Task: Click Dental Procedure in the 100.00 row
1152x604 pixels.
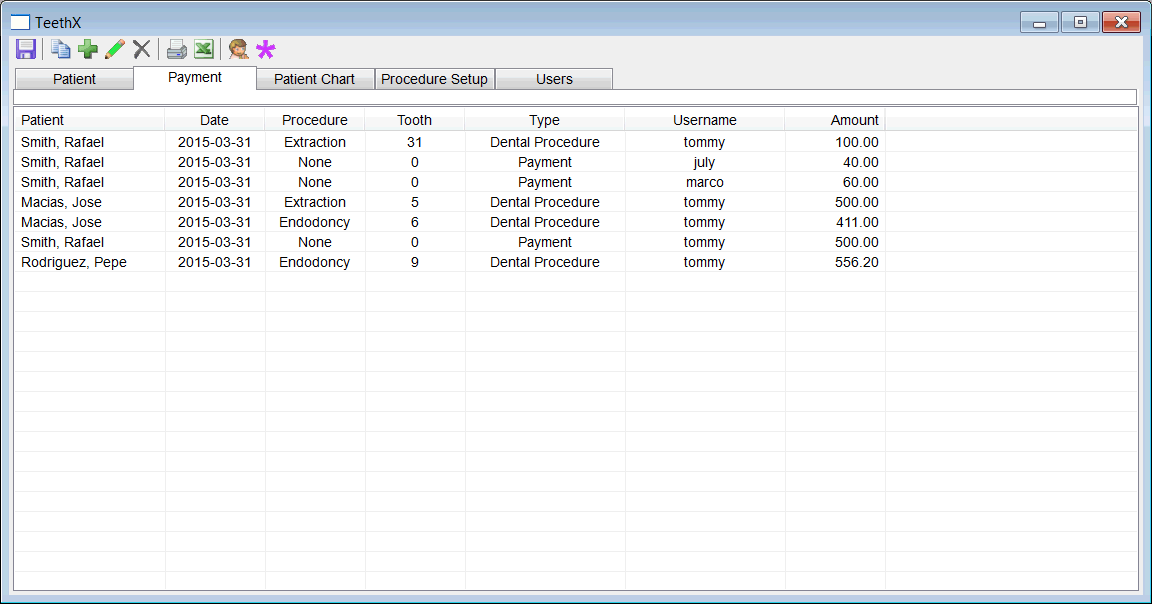Action: [x=544, y=142]
